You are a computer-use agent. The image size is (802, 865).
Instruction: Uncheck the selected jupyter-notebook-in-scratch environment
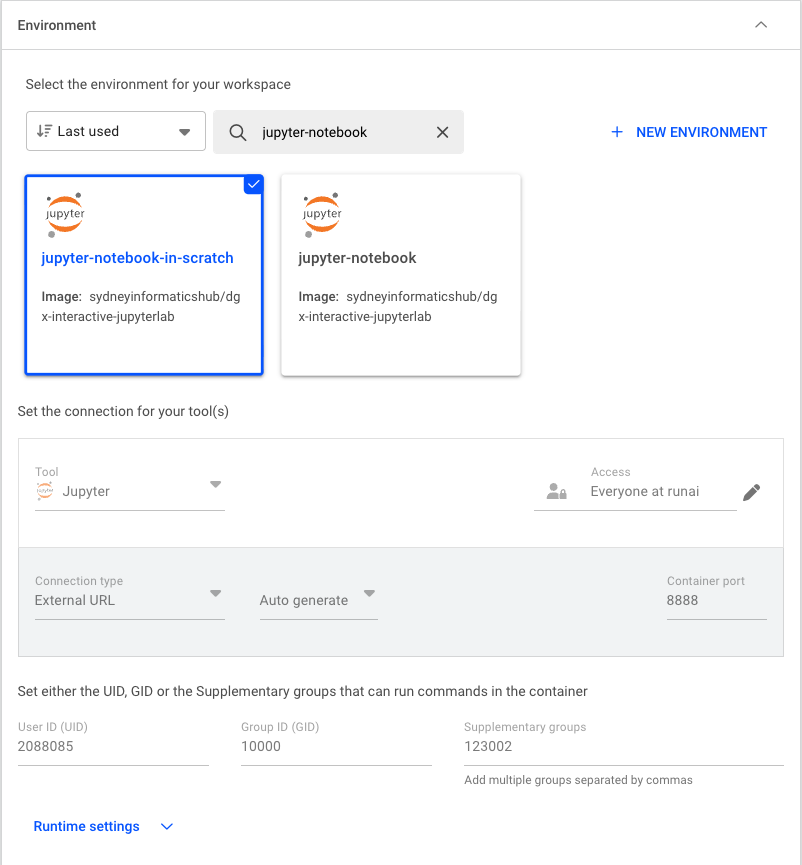[x=253, y=184]
